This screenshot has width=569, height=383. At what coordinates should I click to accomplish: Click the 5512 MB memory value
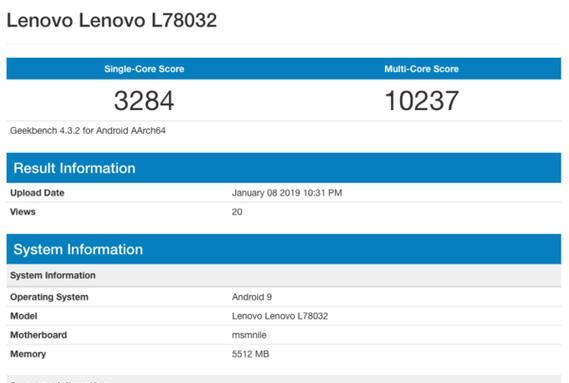[x=250, y=354]
